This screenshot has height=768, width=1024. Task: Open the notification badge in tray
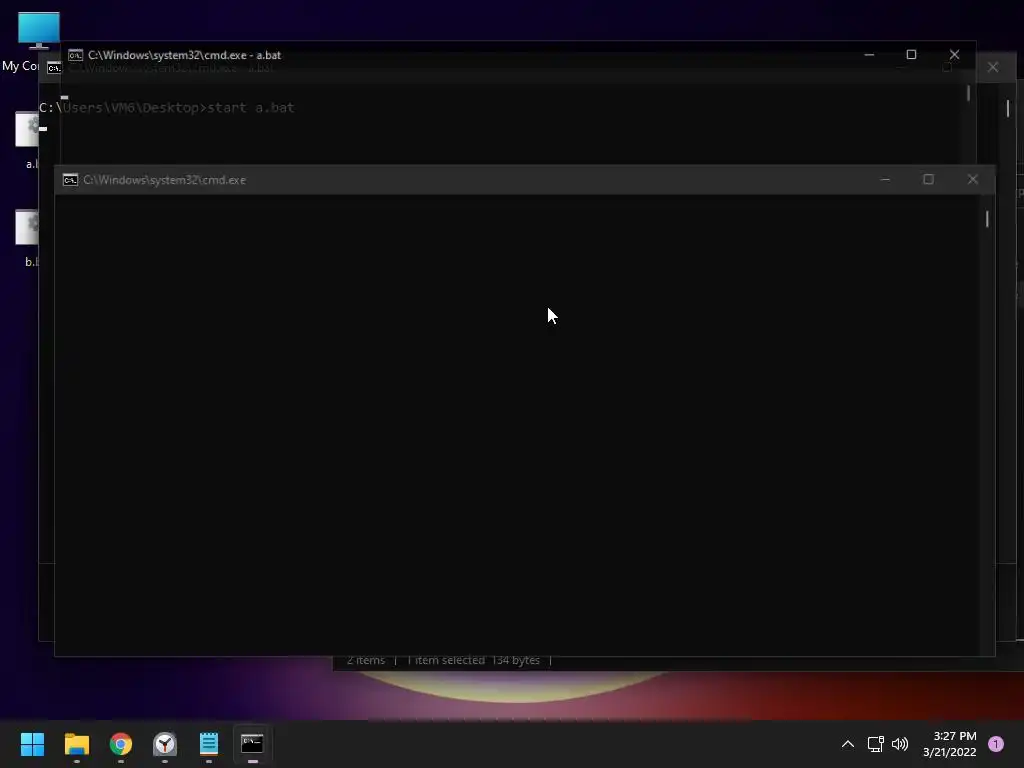pyautogui.click(x=996, y=744)
